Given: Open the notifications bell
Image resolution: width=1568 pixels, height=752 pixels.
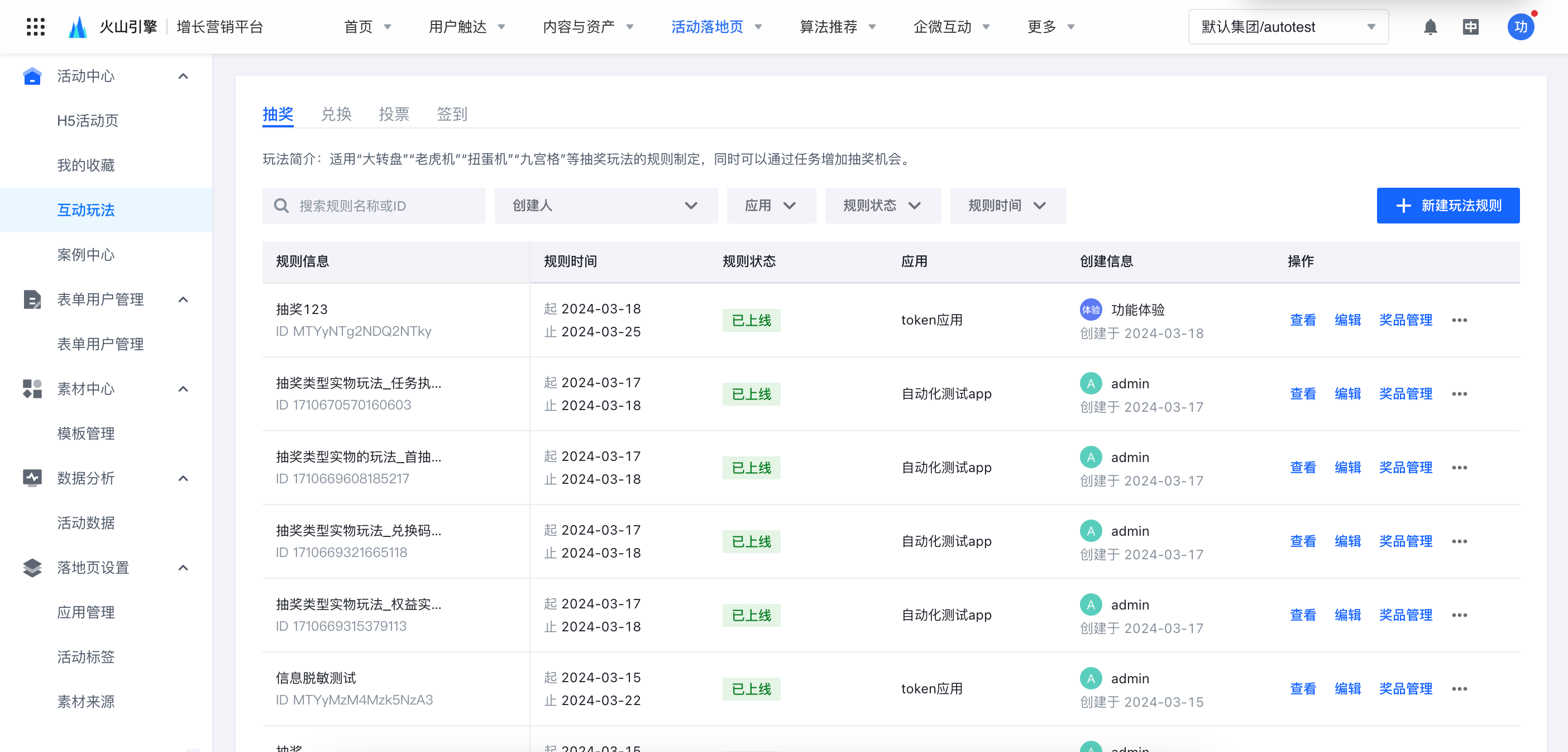Looking at the screenshot, I should pos(1430,27).
